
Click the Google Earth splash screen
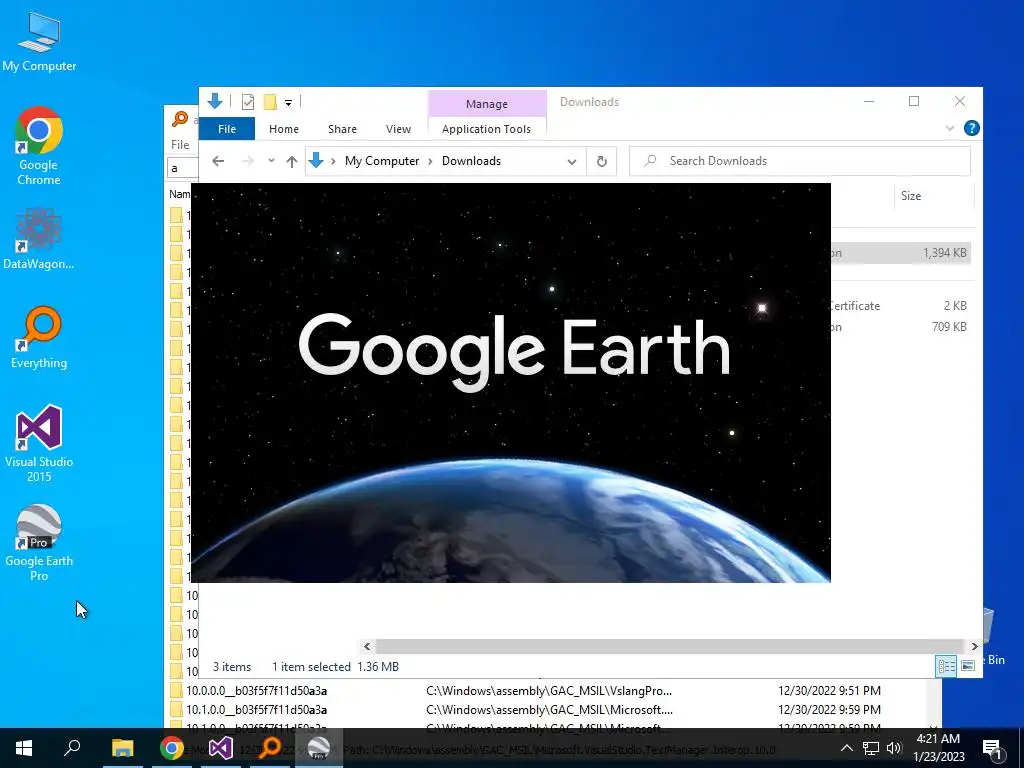(511, 383)
